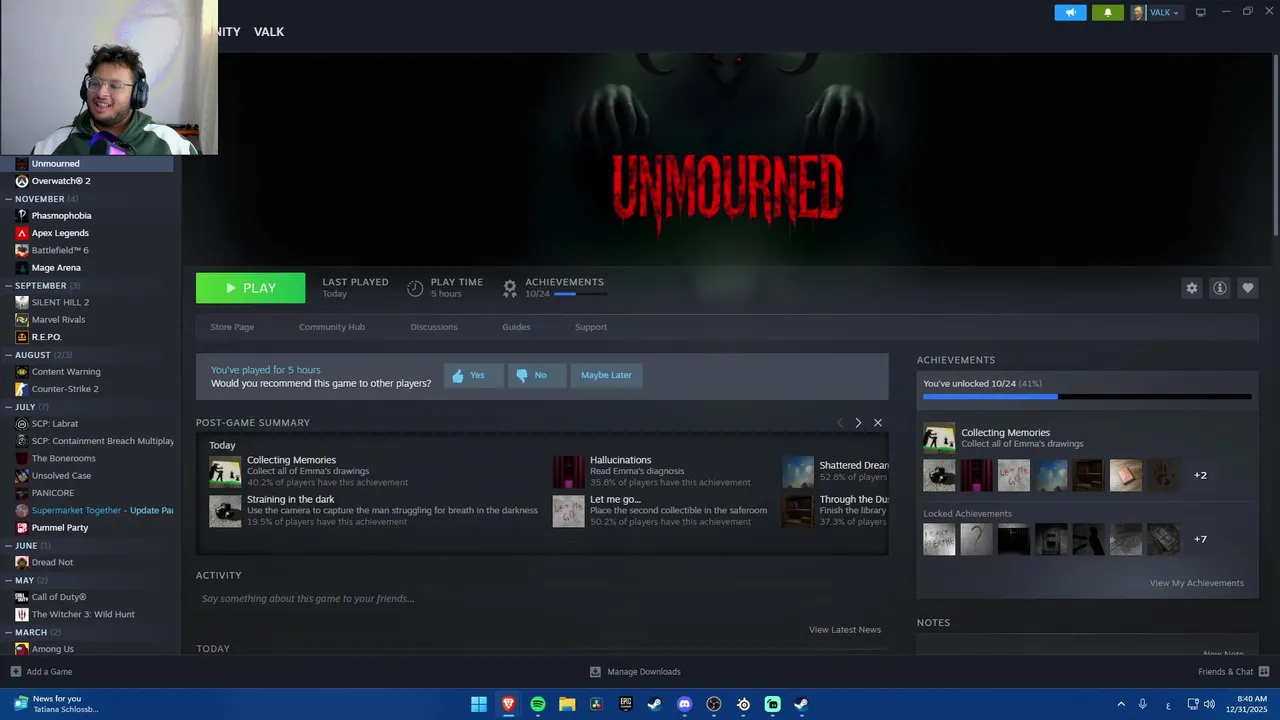Viewport: 1280px width, 720px height.
Task: Open Straining in the dark achievement icon
Action: pyautogui.click(x=225, y=511)
